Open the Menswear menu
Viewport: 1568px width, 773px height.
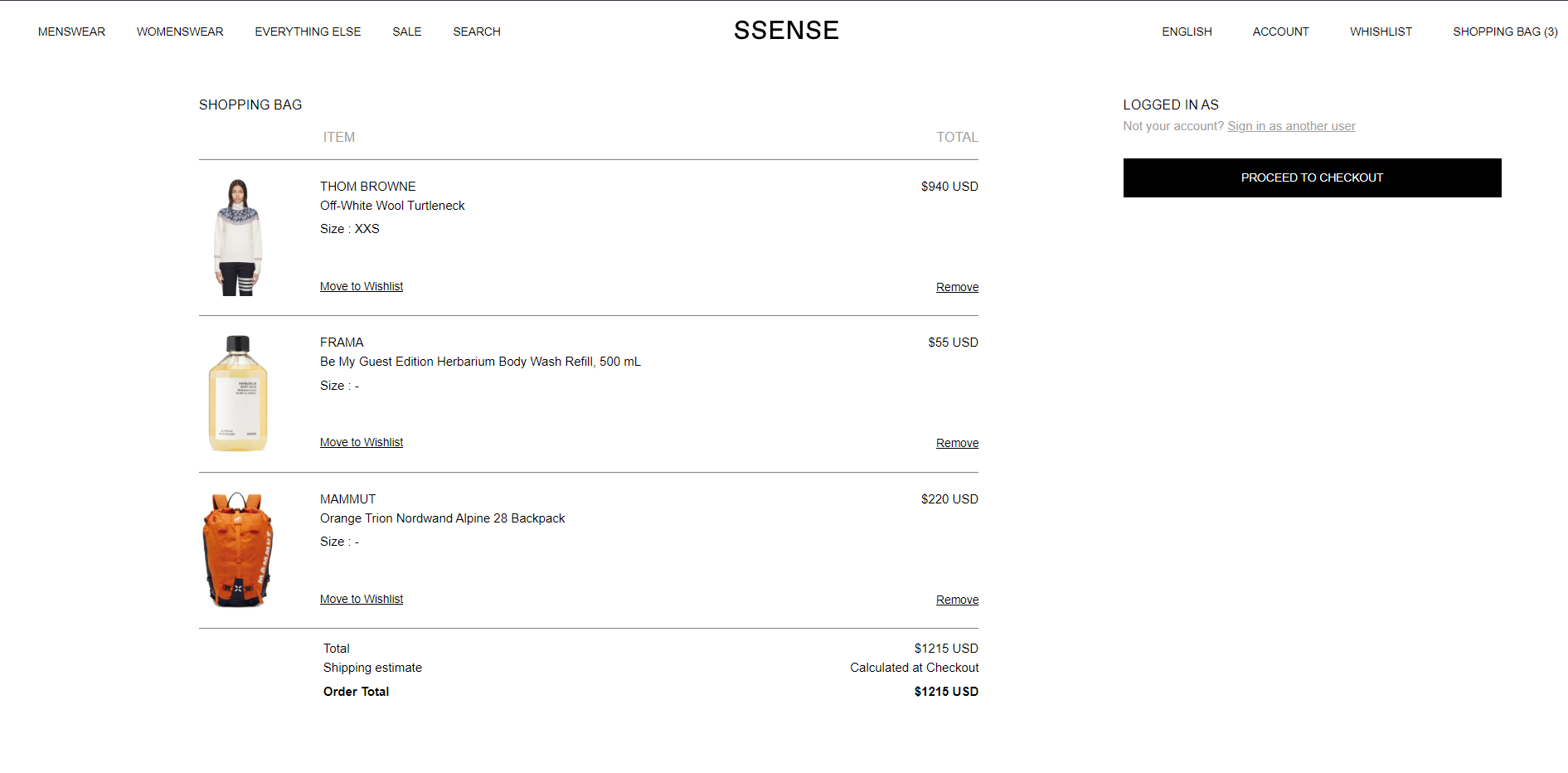point(71,32)
